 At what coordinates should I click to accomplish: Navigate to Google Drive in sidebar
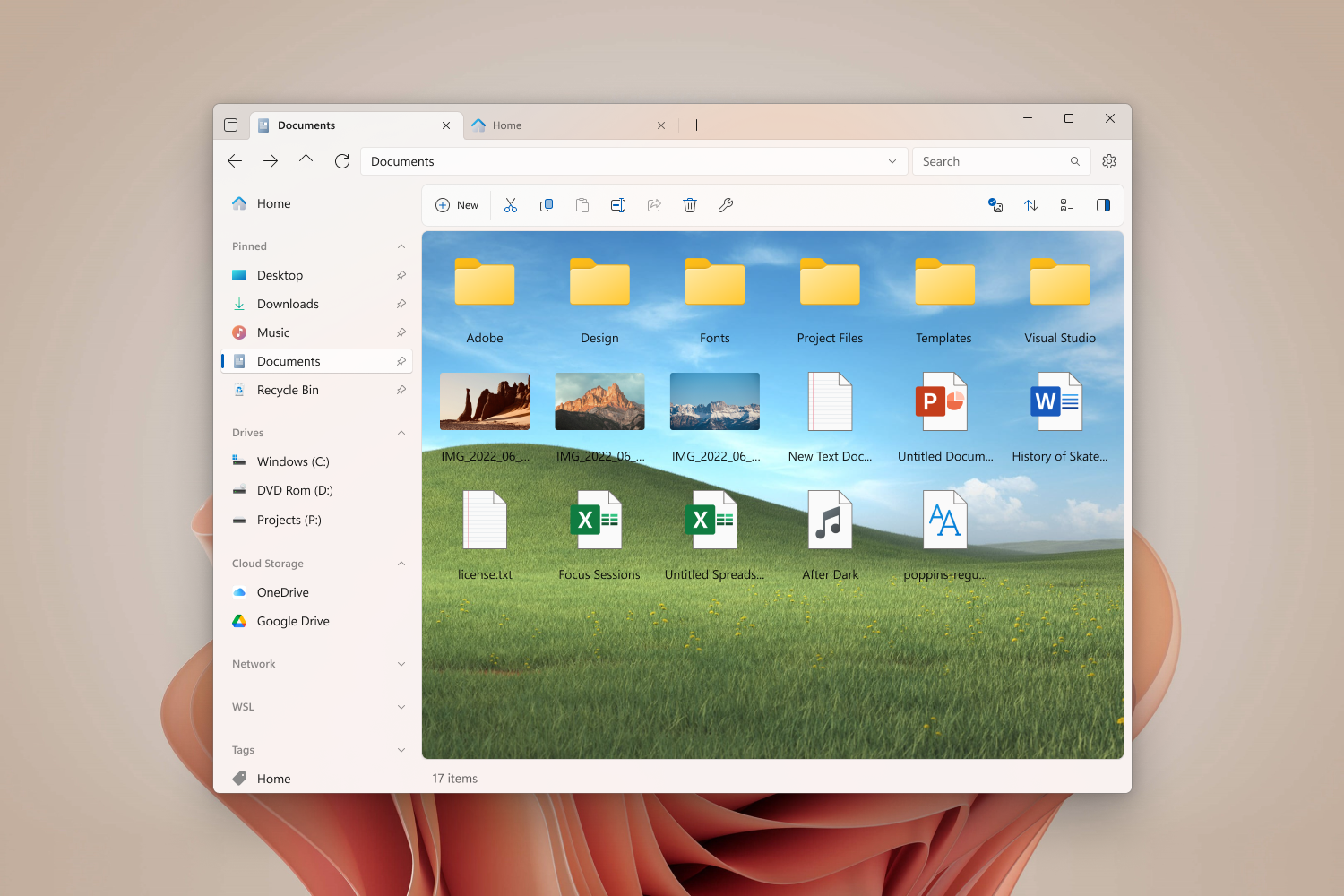click(x=291, y=620)
